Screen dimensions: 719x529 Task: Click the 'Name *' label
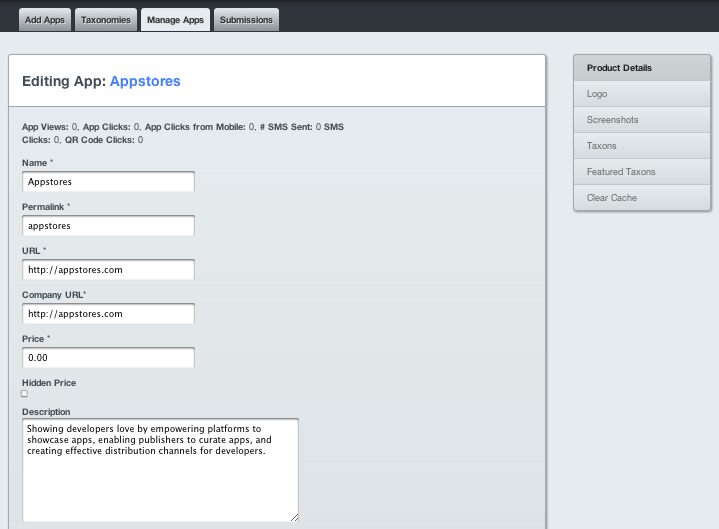[38, 163]
